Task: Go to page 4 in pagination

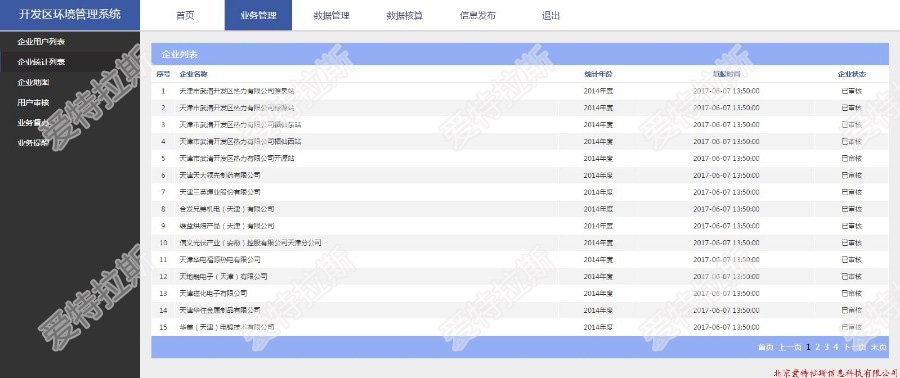Action: (x=836, y=347)
